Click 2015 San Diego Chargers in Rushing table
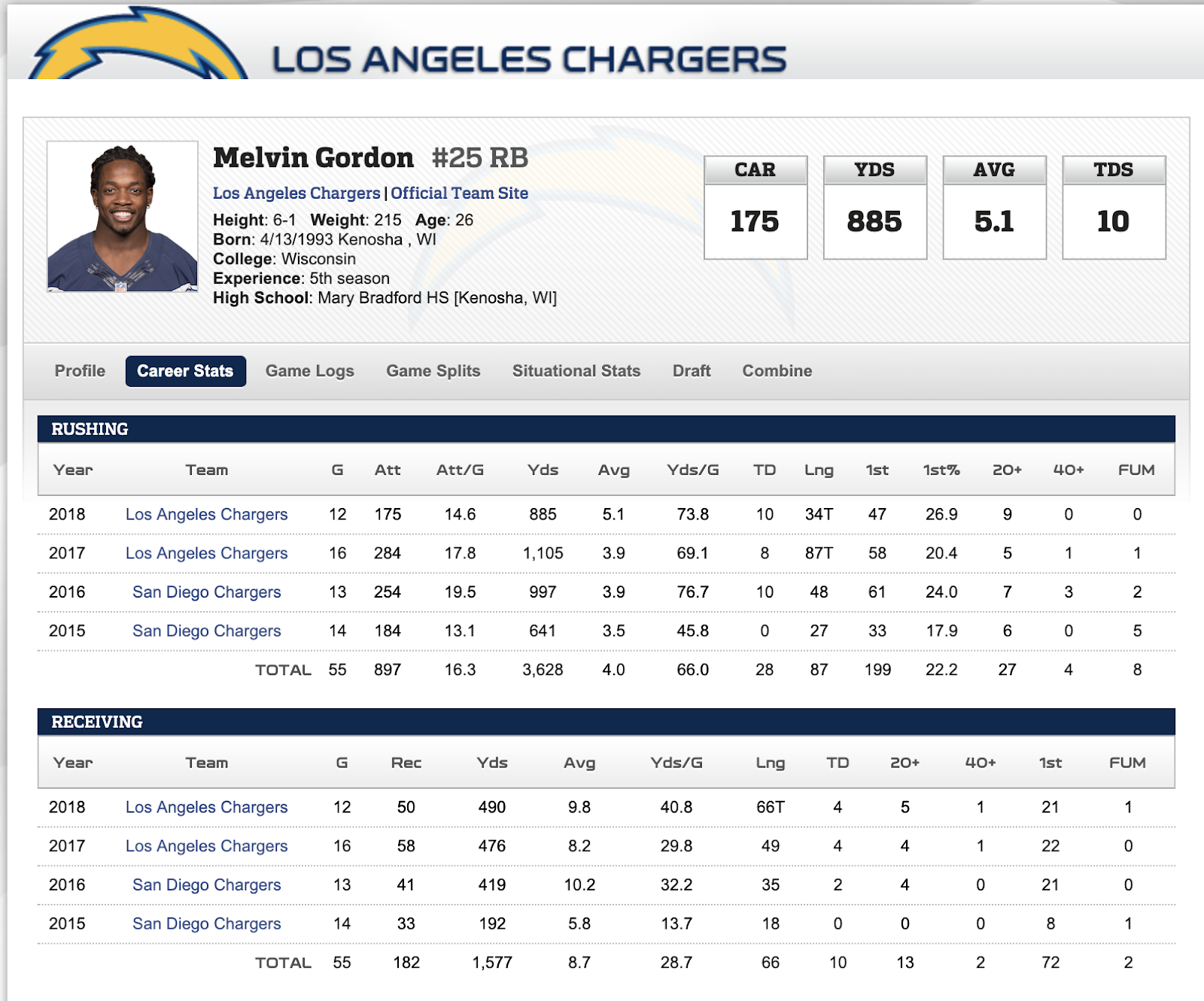Screen dimensions: 1204x1001 click(207, 631)
